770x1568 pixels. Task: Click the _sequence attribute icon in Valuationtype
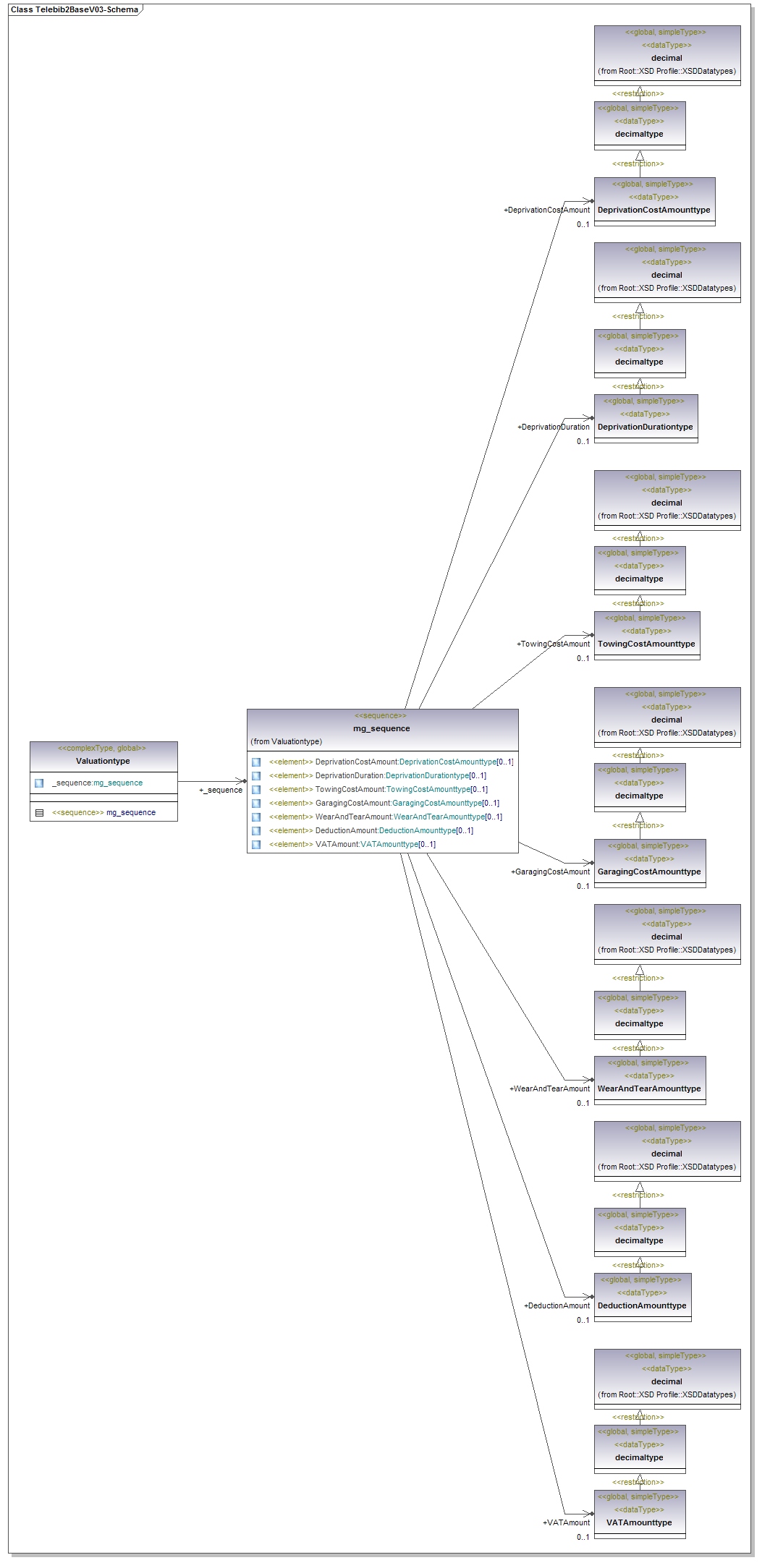pos(39,783)
